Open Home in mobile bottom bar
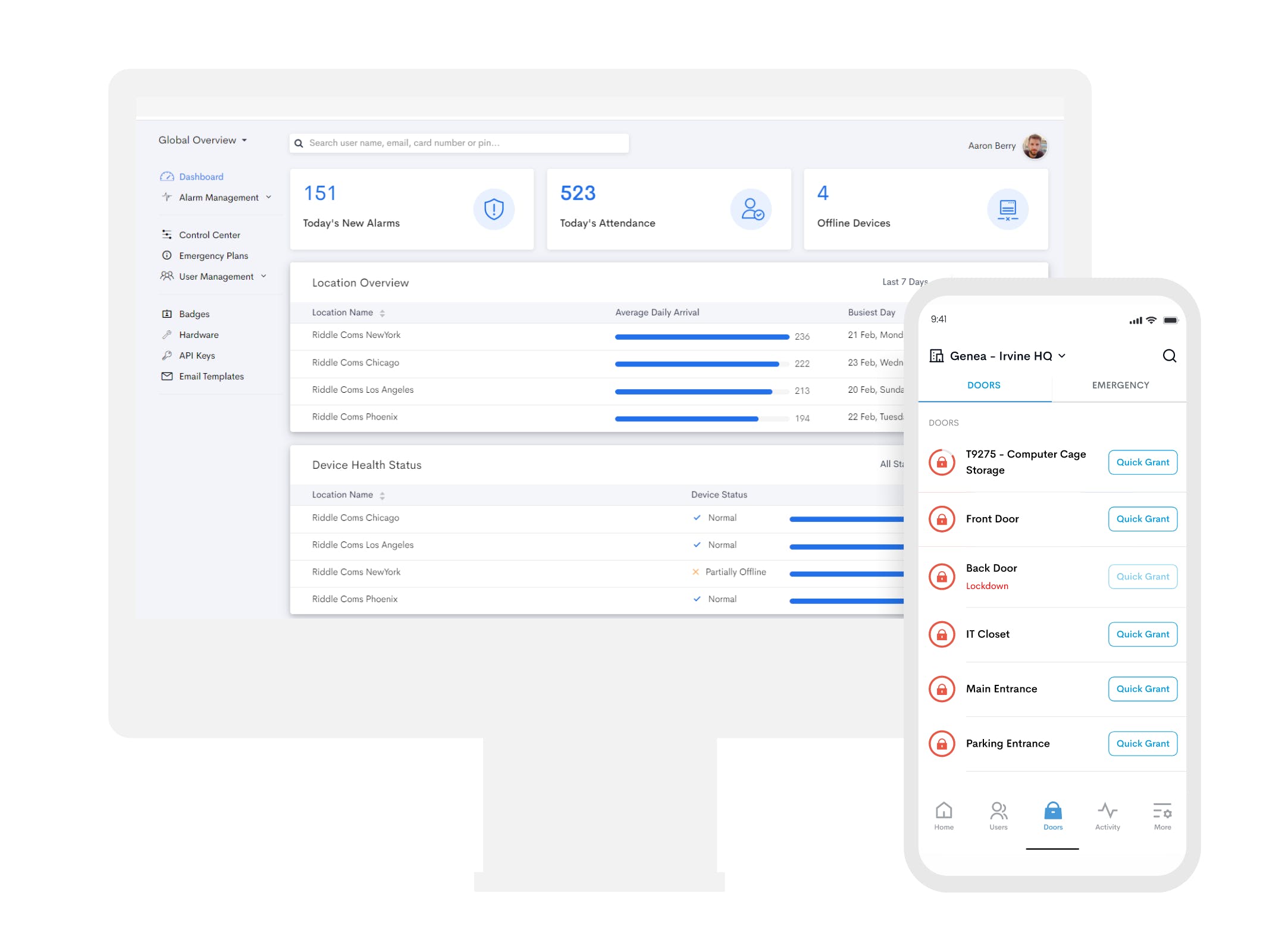 point(944,816)
